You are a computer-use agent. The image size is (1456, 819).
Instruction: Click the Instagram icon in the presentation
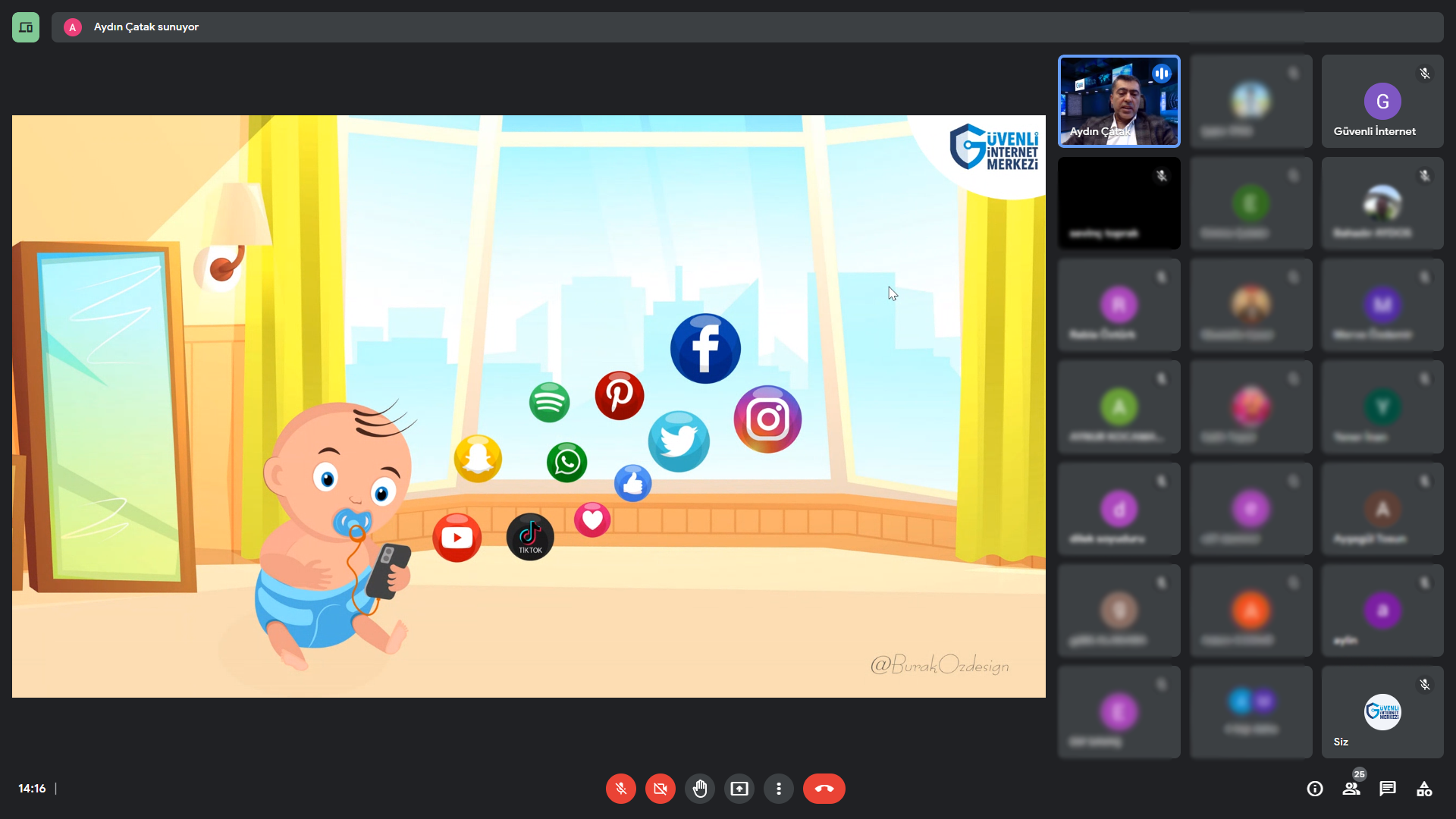pyautogui.click(x=767, y=419)
